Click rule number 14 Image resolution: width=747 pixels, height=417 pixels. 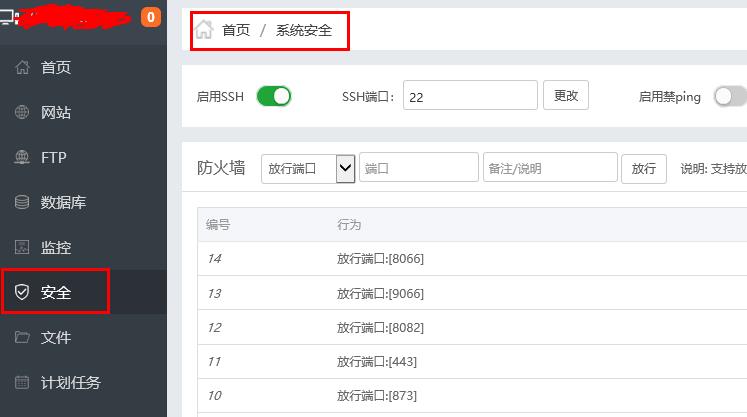click(214, 259)
